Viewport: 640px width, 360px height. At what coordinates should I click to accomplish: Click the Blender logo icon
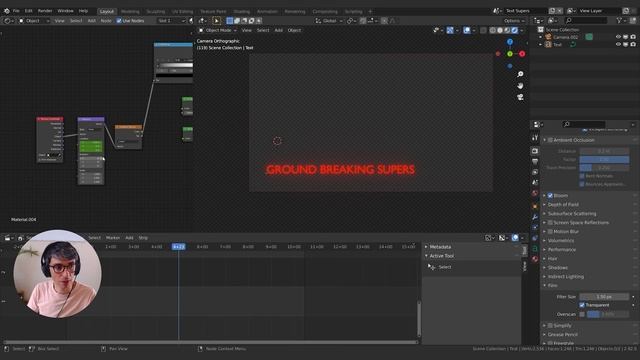click(x=7, y=11)
